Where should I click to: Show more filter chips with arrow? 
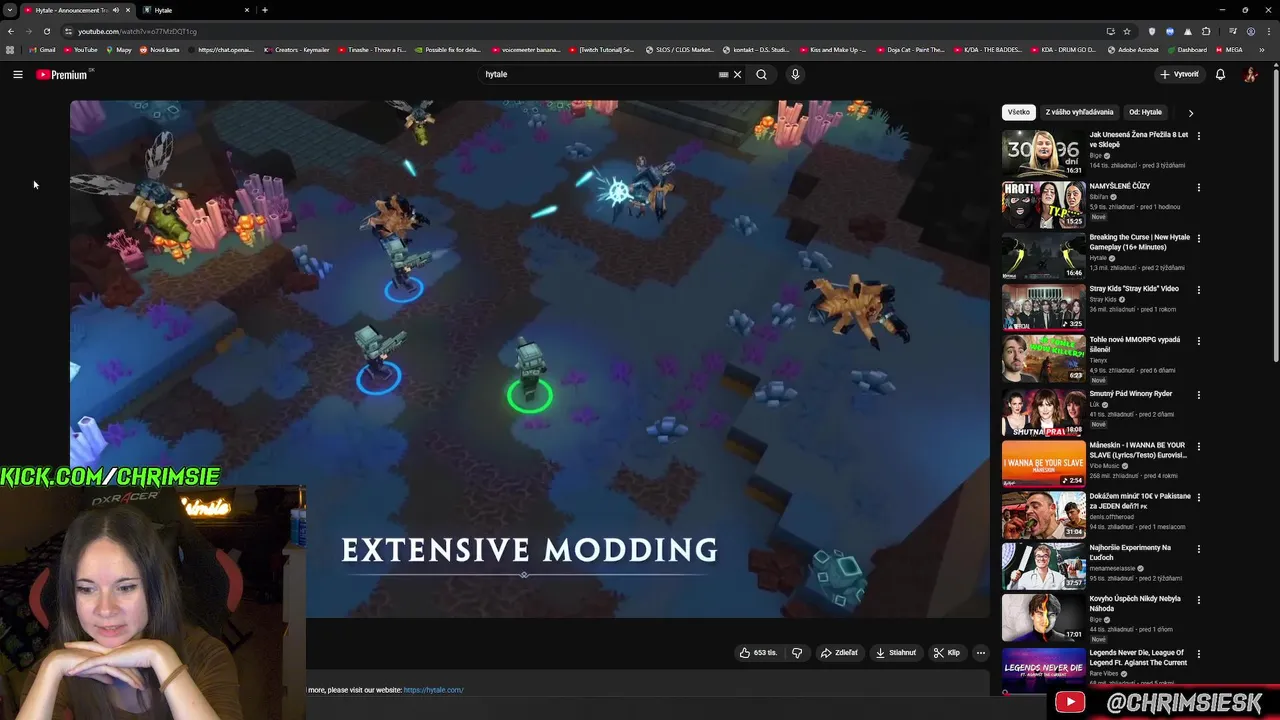(1190, 113)
